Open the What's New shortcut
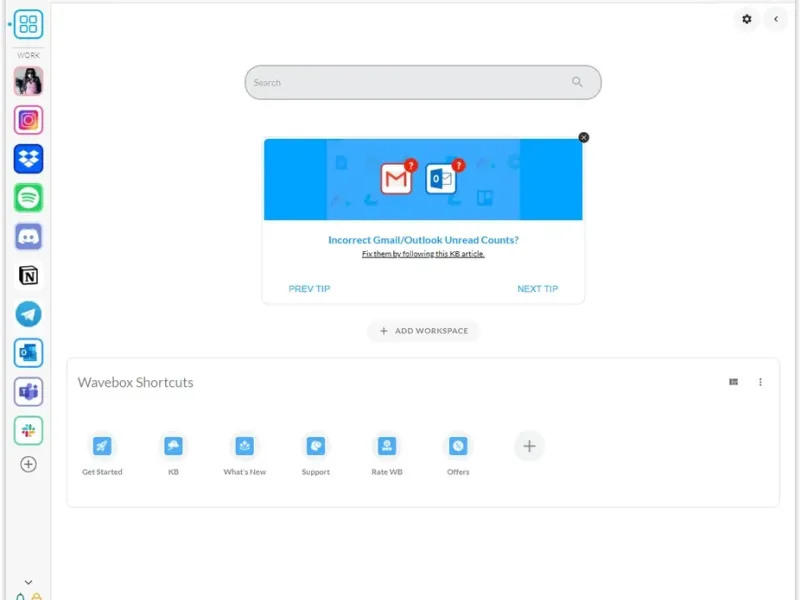 (244, 454)
